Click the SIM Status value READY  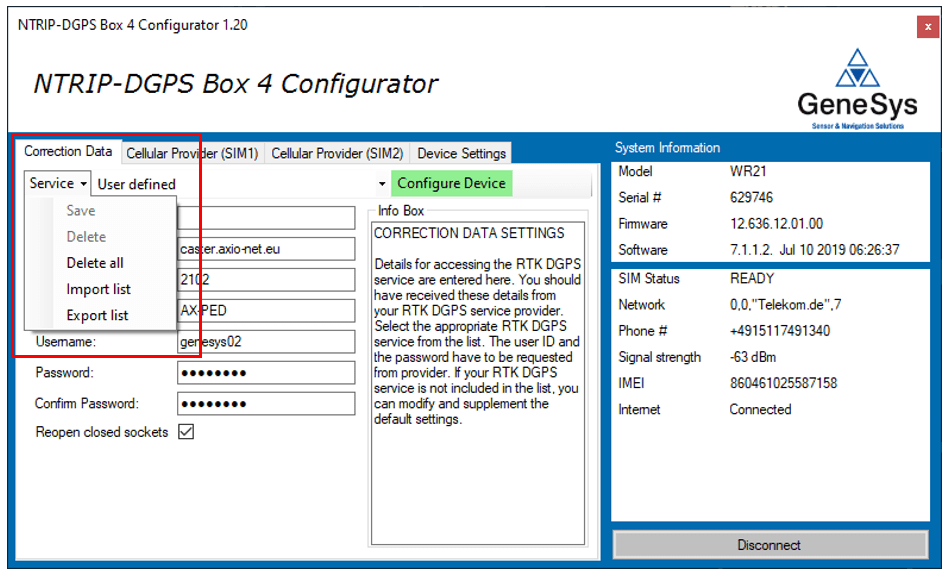pos(752,278)
